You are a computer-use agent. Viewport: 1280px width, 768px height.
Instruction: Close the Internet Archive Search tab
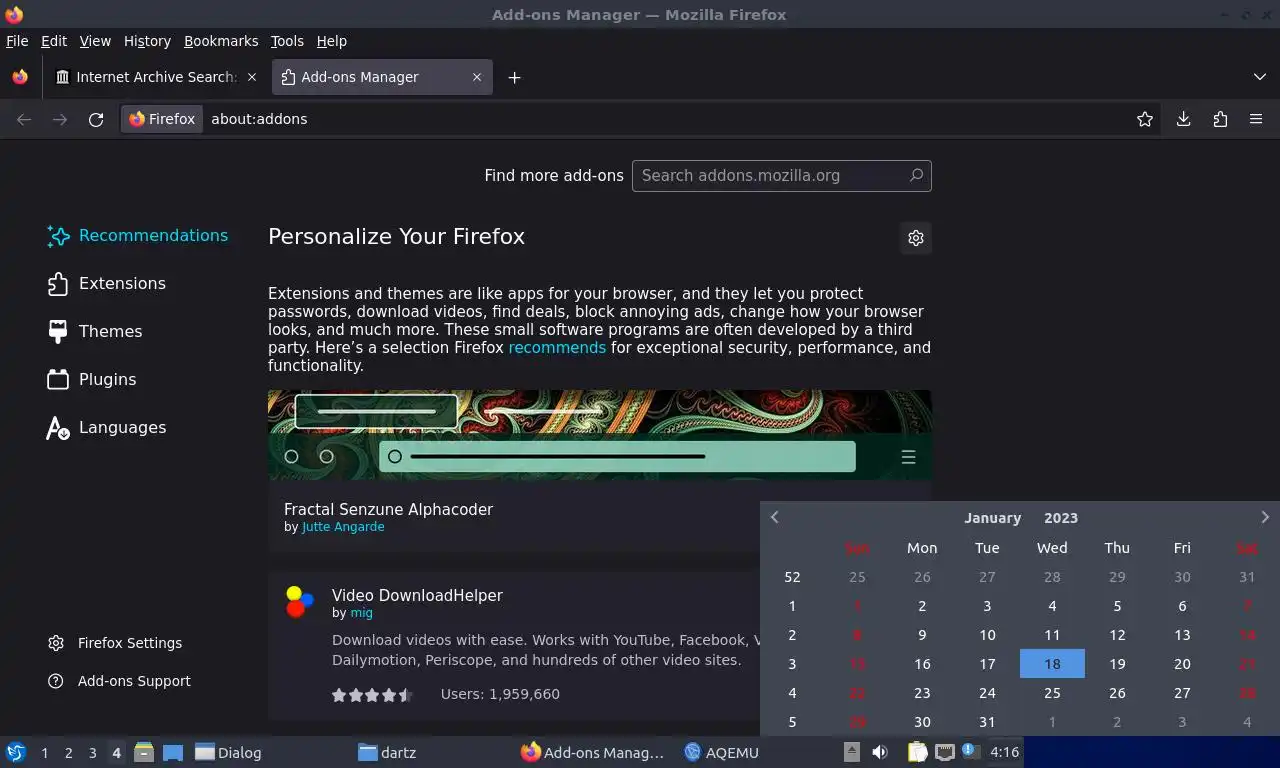click(x=252, y=77)
